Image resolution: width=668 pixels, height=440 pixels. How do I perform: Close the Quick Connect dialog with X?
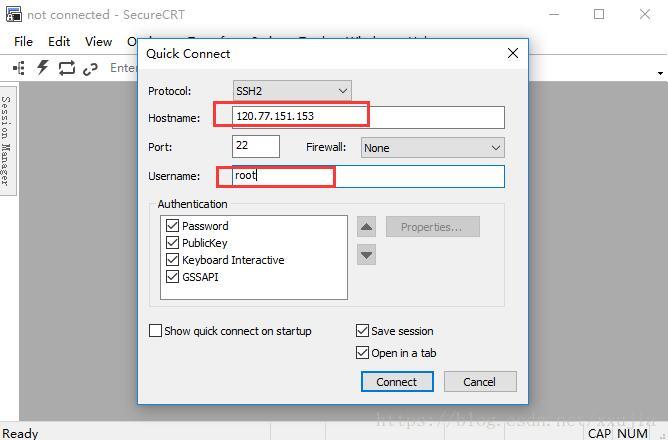tap(513, 53)
